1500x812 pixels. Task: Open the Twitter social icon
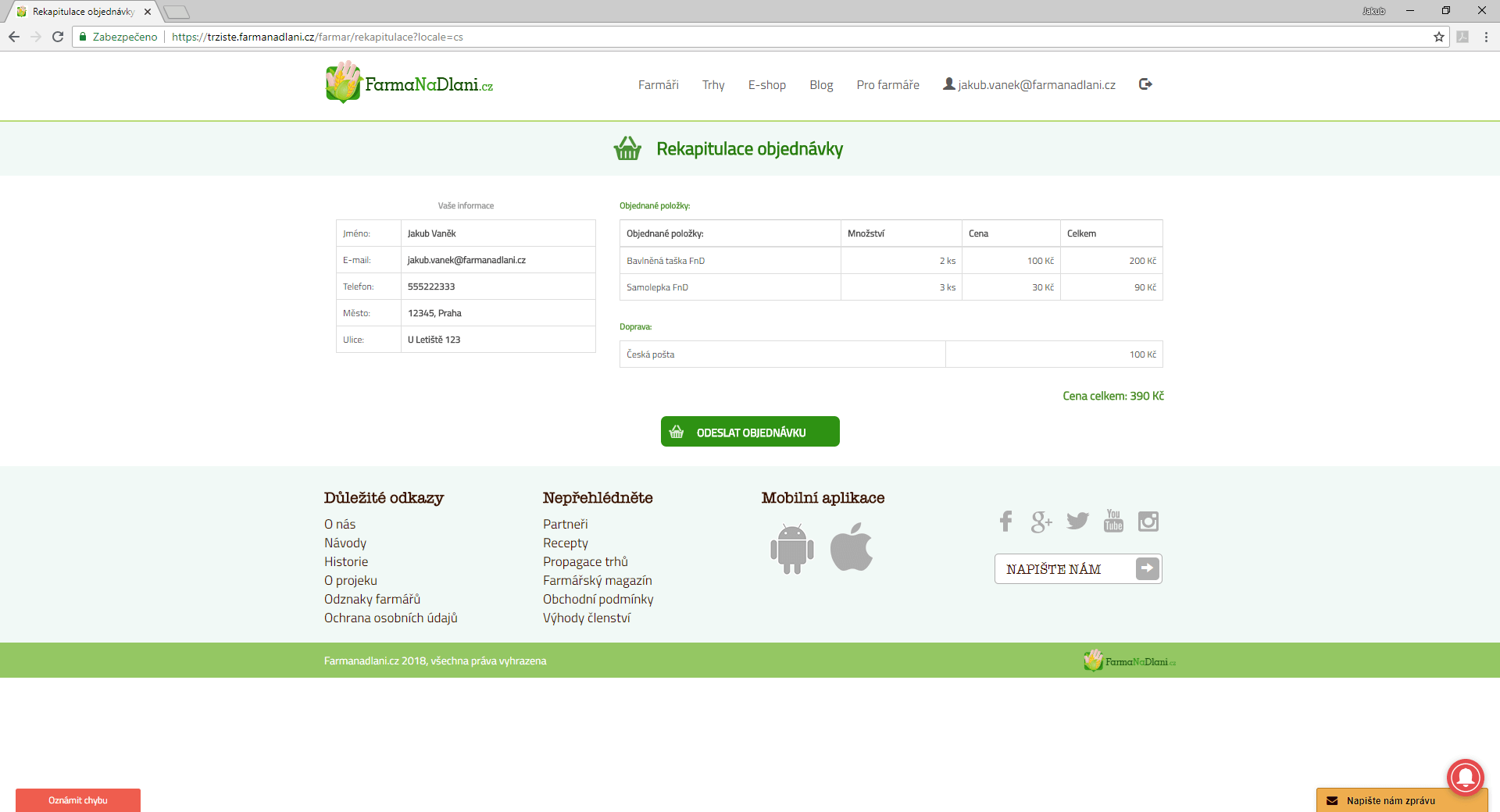click(x=1077, y=522)
